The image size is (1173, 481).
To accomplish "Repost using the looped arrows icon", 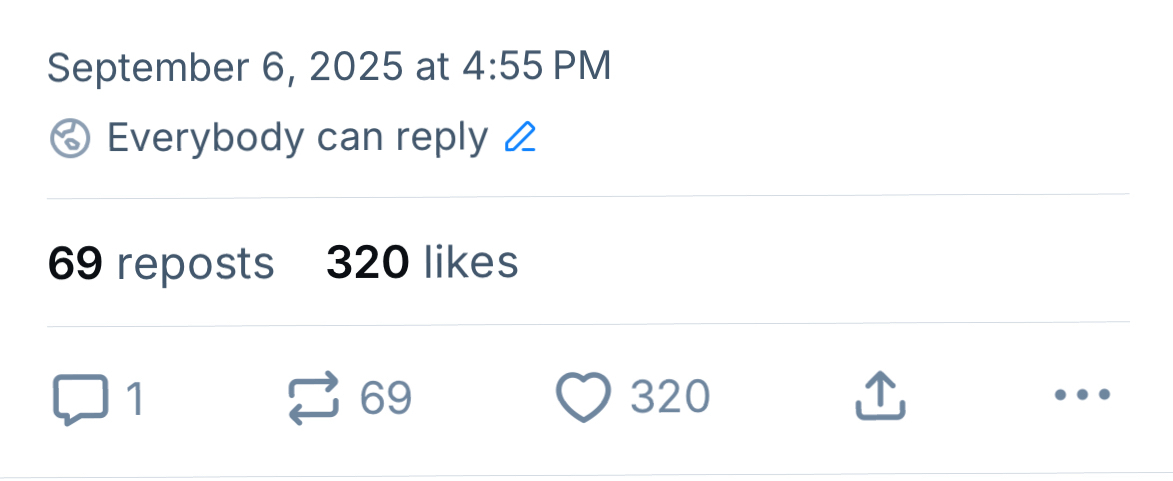I will (x=314, y=398).
